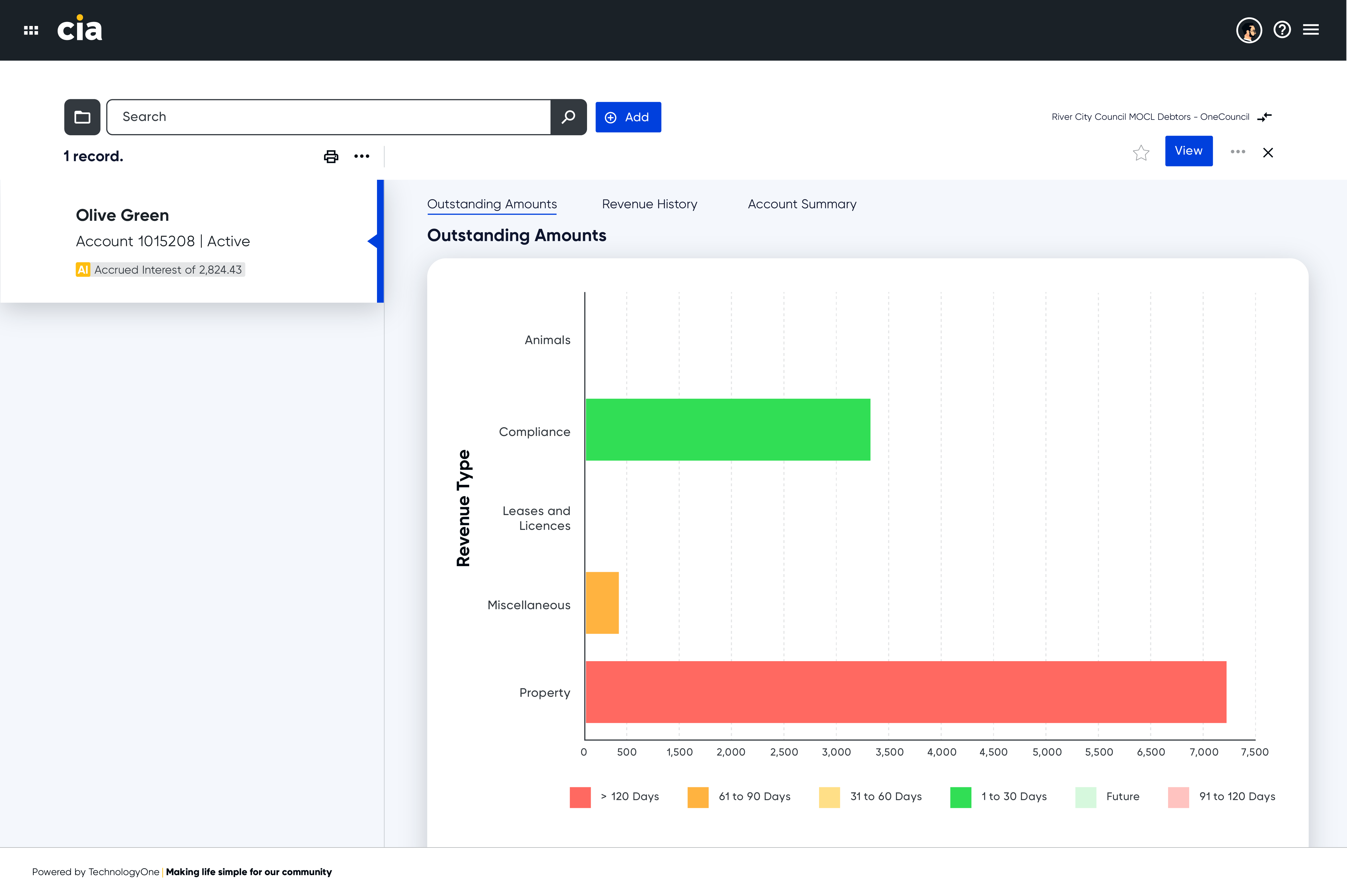Click the 61 to 90 Days swatch
Image resolution: width=1347 pixels, height=896 pixels.
tap(697, 797)
